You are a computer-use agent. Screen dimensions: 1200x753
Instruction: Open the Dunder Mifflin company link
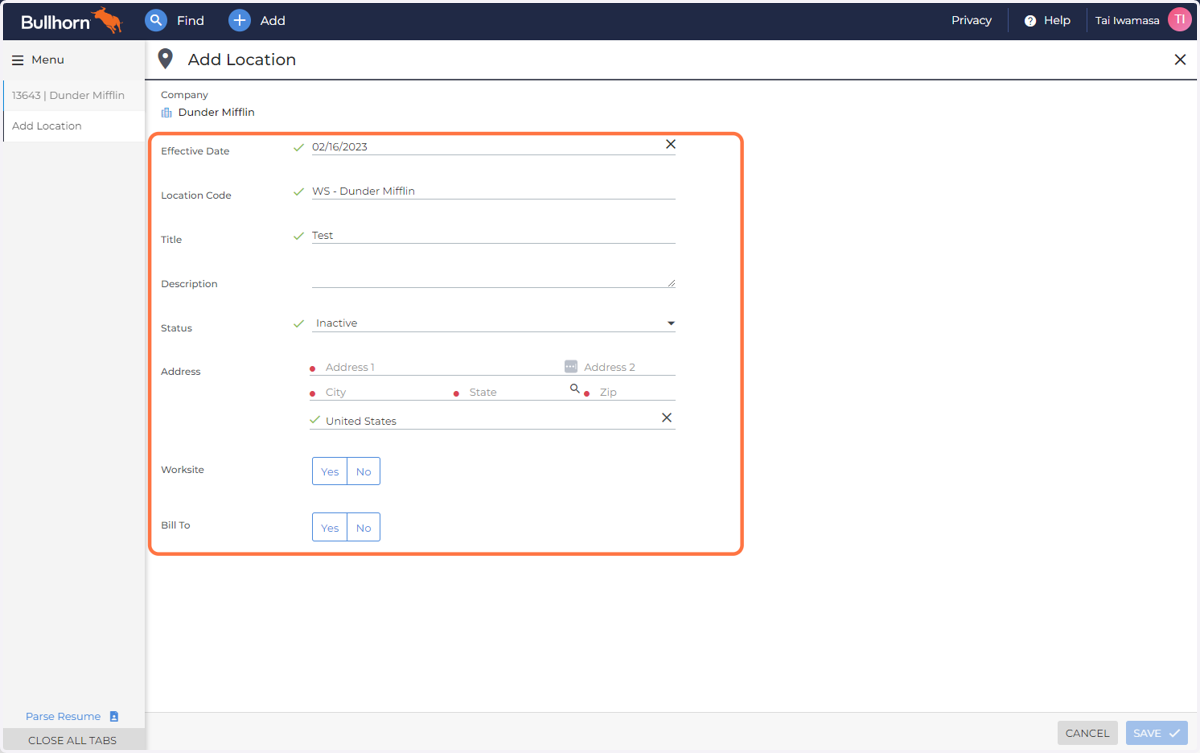pyautogui.click(x=216, y=112)
